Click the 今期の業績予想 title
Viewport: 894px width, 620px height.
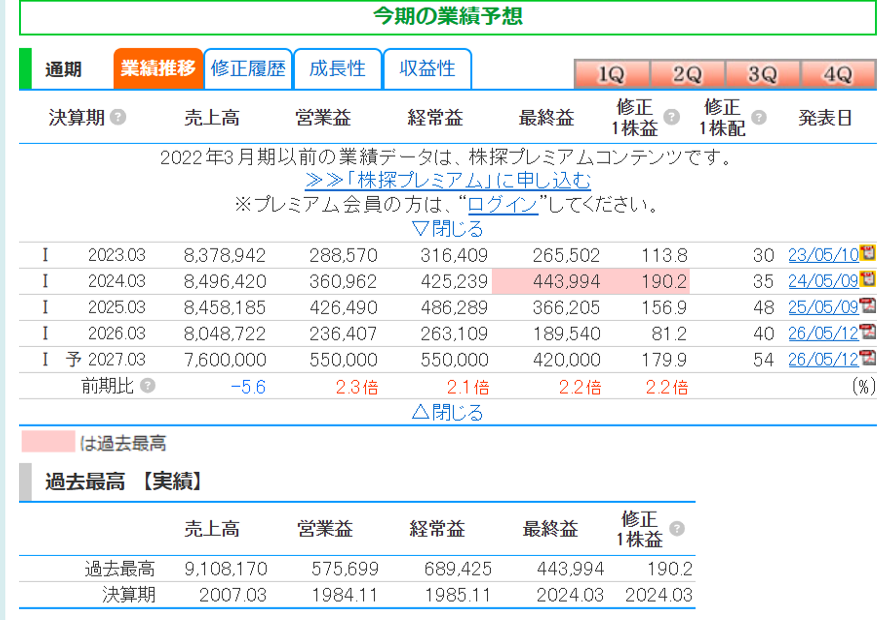point(448,16)
